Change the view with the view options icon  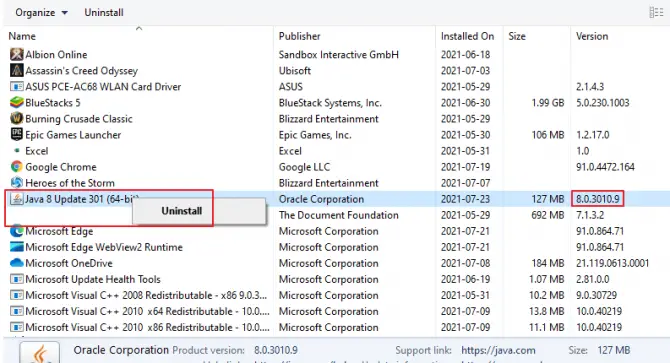[656, 12]
